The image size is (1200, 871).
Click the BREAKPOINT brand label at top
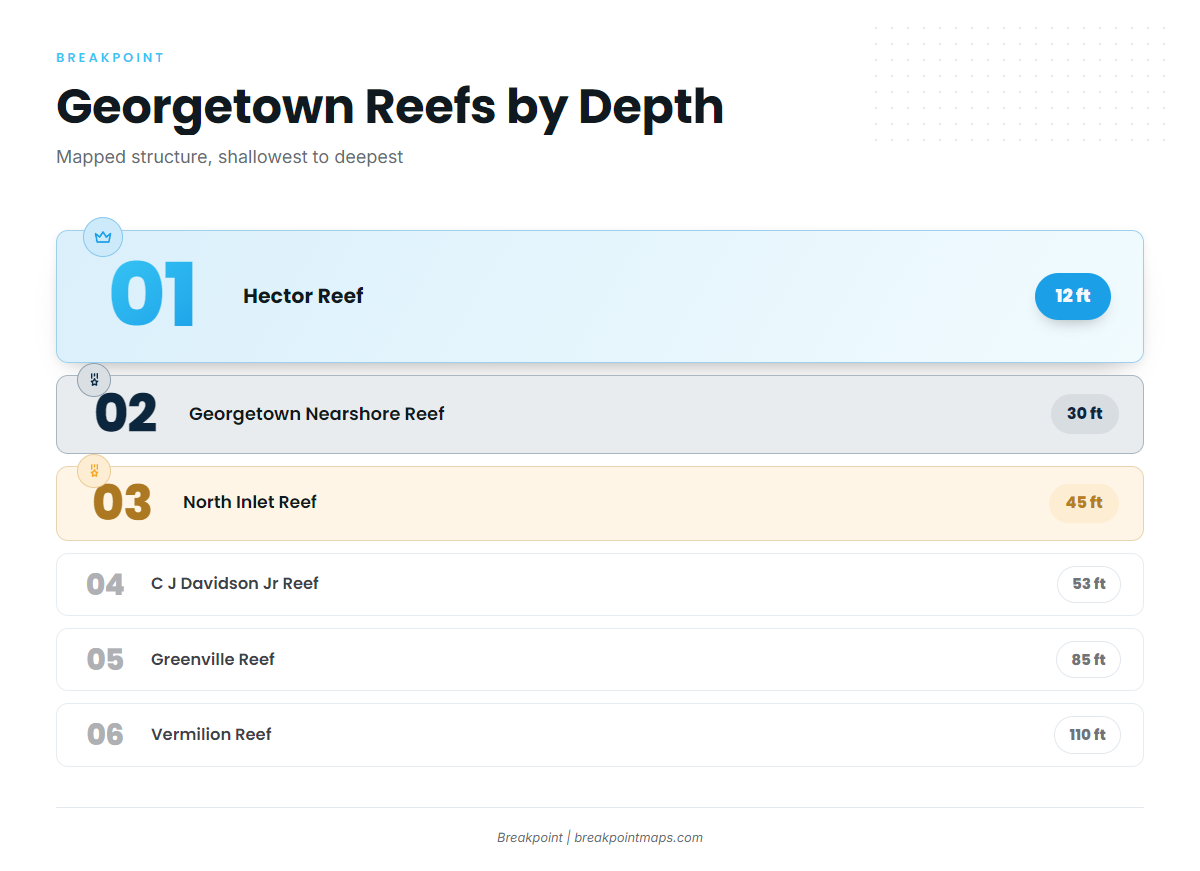[x=110, y=58]
